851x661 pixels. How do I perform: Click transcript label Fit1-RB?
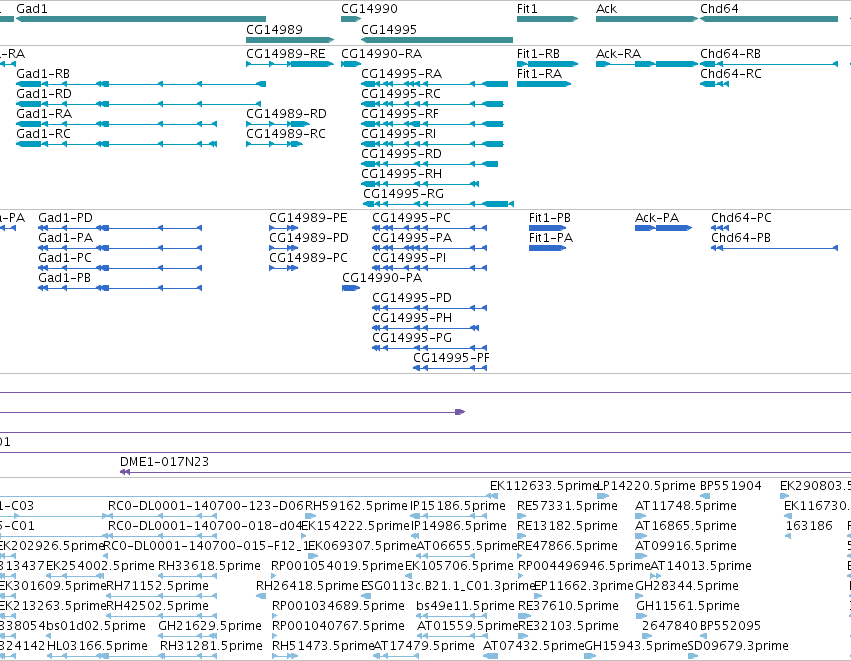pyautogui.click(x=538, y=54)
